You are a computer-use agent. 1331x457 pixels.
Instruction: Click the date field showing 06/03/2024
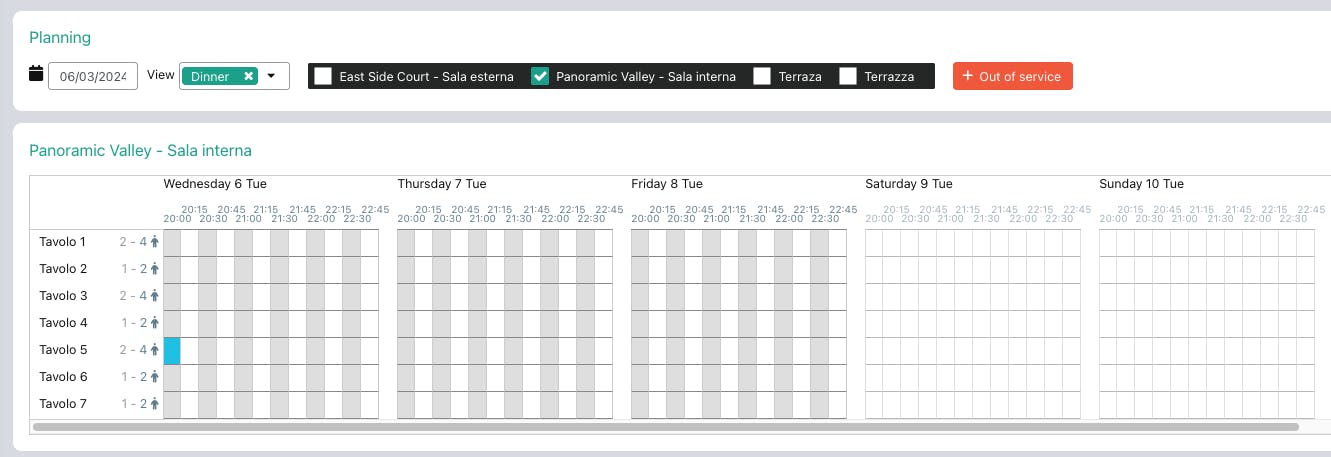[x=93, y=77]
